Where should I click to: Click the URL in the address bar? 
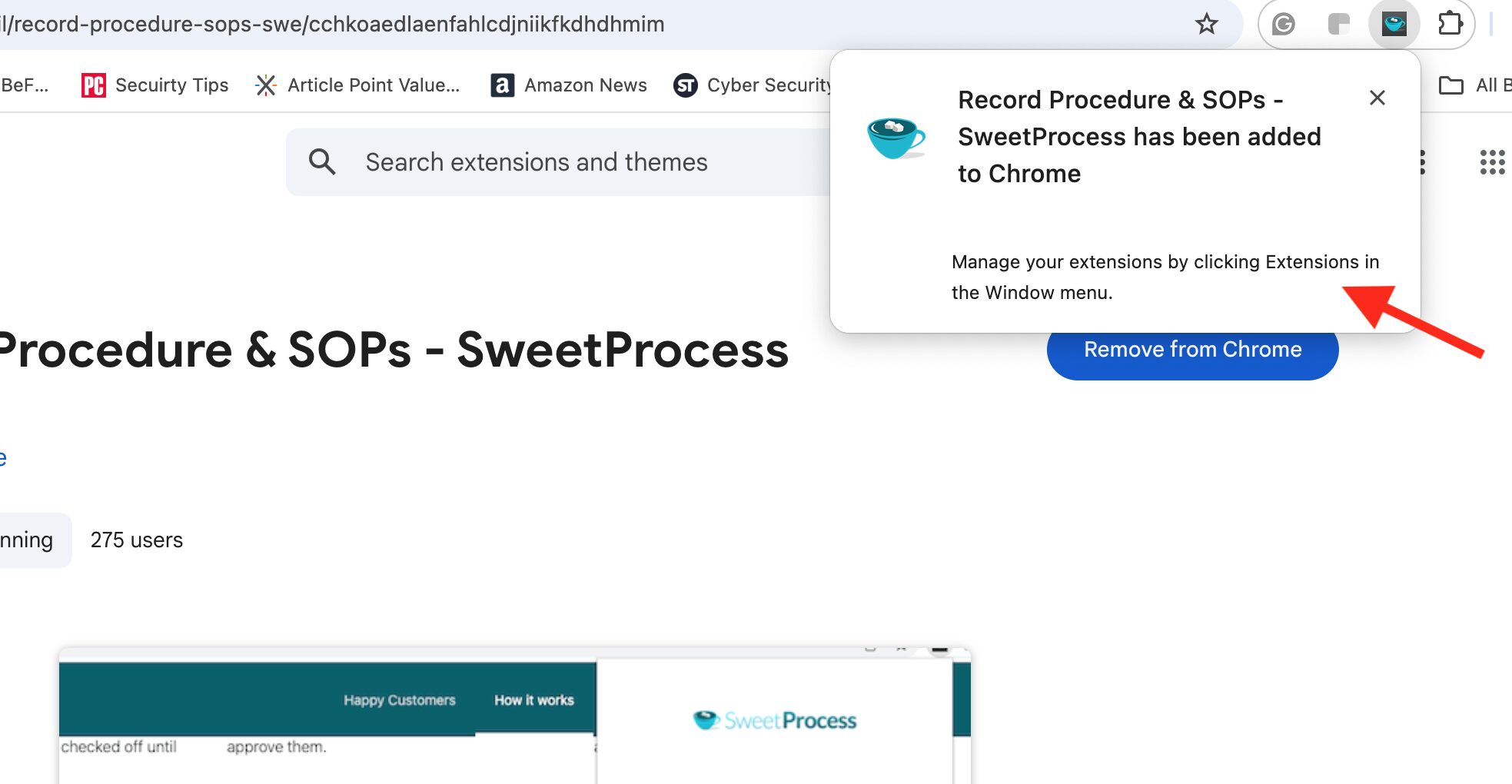click(332, 24)
